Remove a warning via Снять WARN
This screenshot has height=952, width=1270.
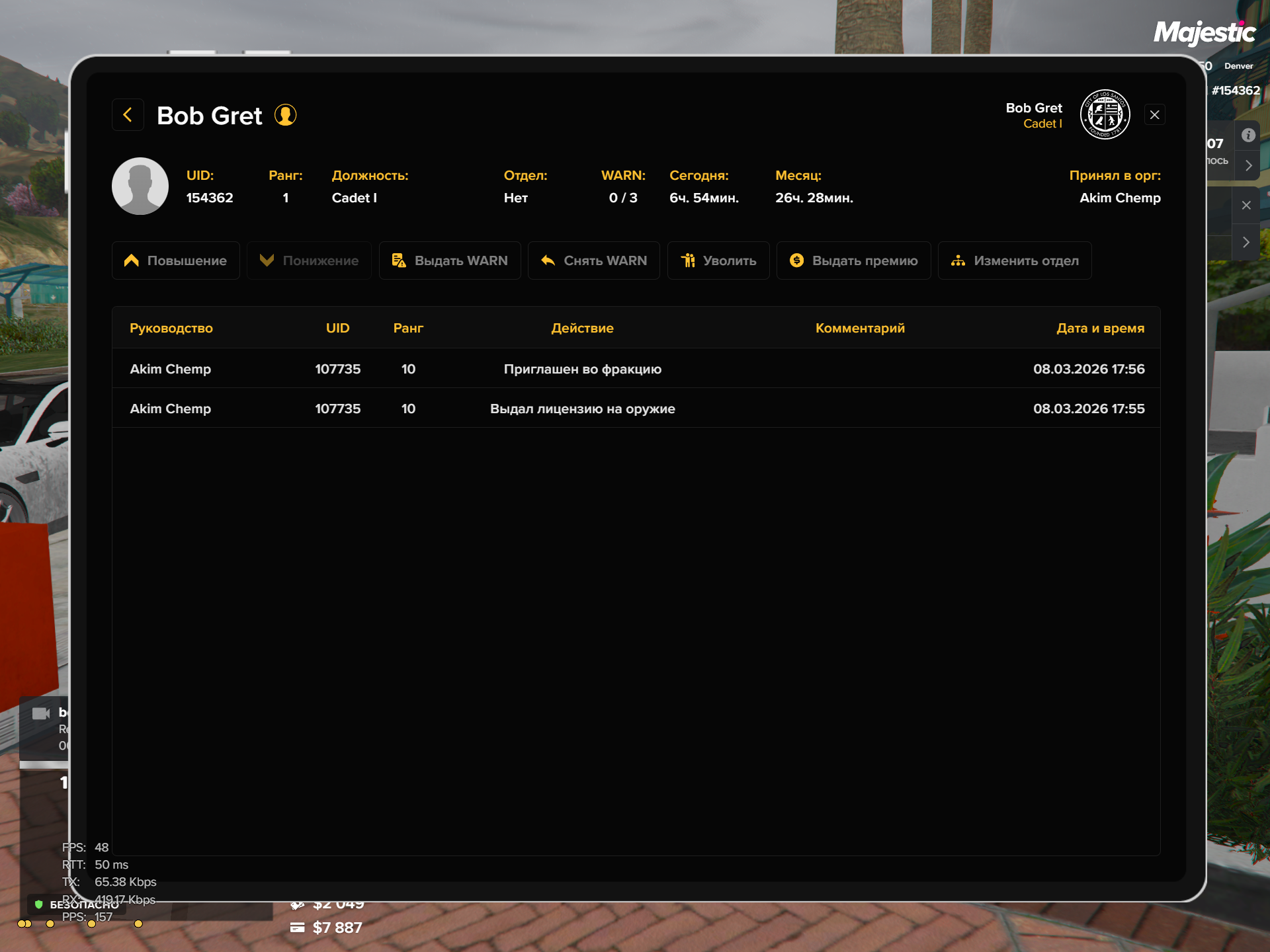click(594, 260)
